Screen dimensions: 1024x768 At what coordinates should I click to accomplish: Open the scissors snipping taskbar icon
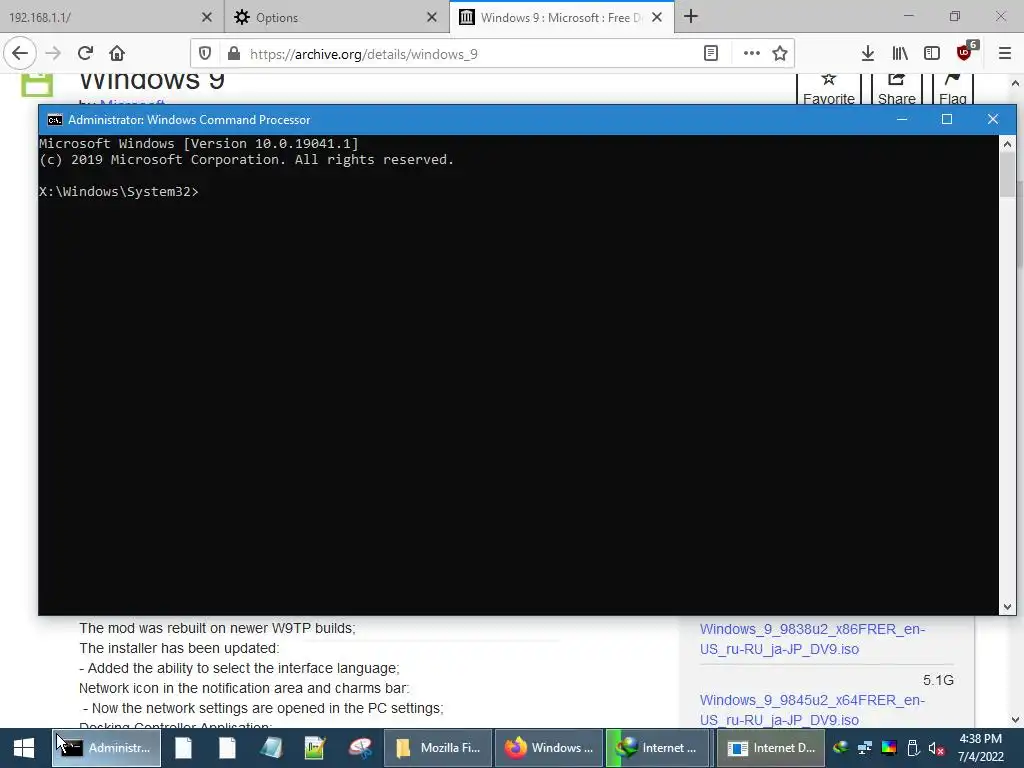pyautogui.click(x=360, y=748)
